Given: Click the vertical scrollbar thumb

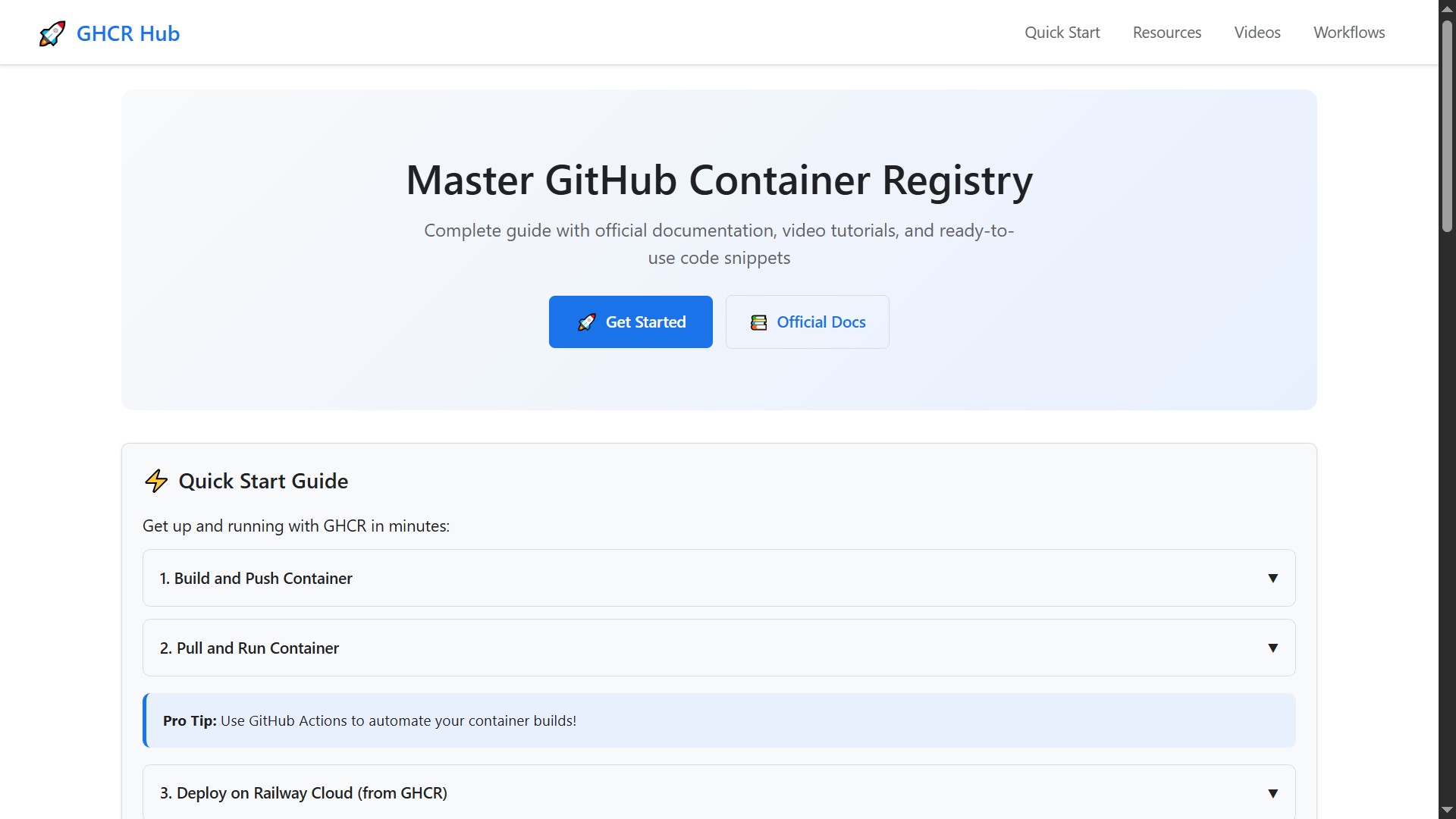Looking at the screenshot, I should (1447, 125).
